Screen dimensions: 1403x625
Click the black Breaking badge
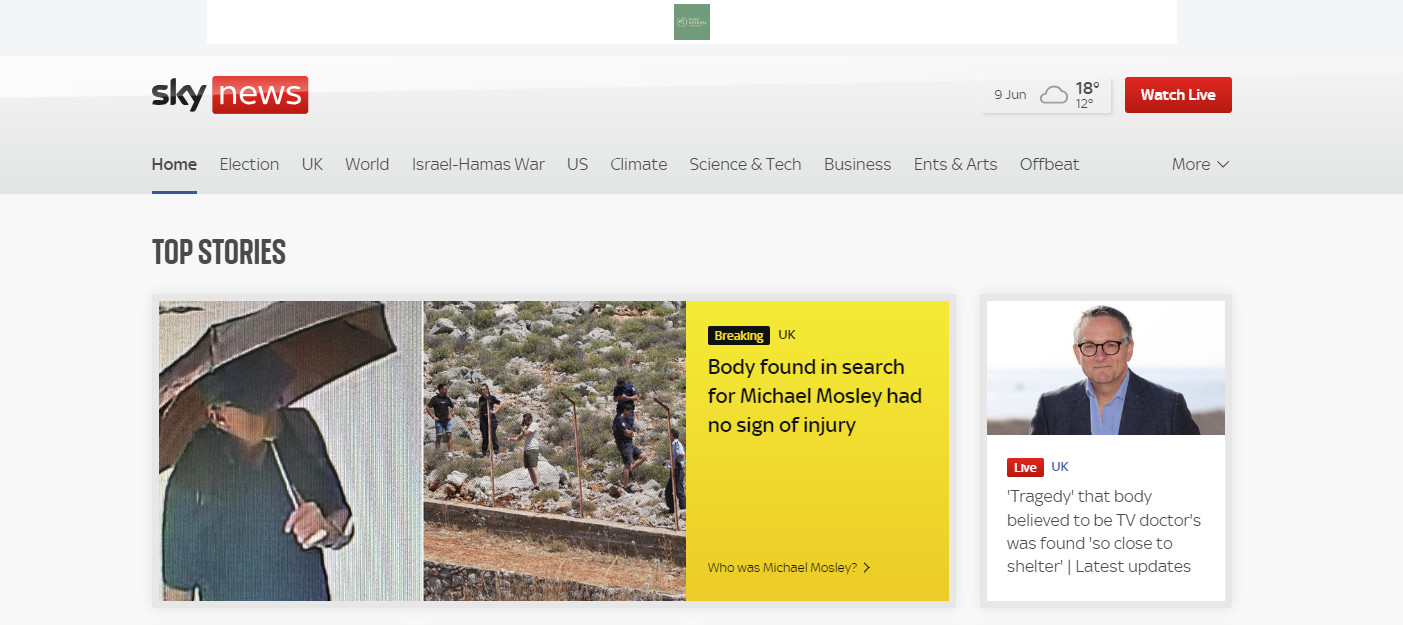(738, 336)
